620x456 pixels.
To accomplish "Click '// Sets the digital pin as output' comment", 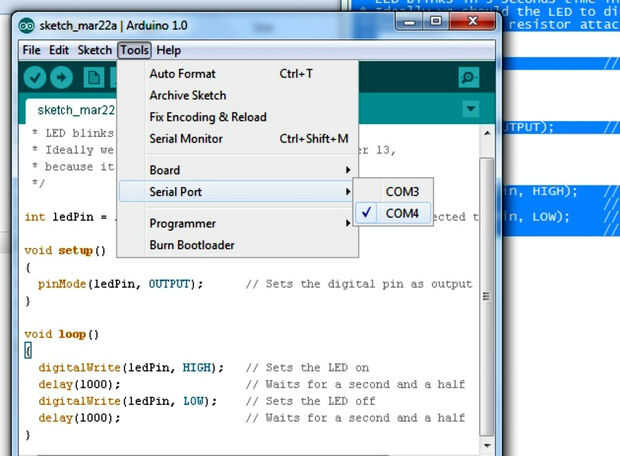I will 359,284.
